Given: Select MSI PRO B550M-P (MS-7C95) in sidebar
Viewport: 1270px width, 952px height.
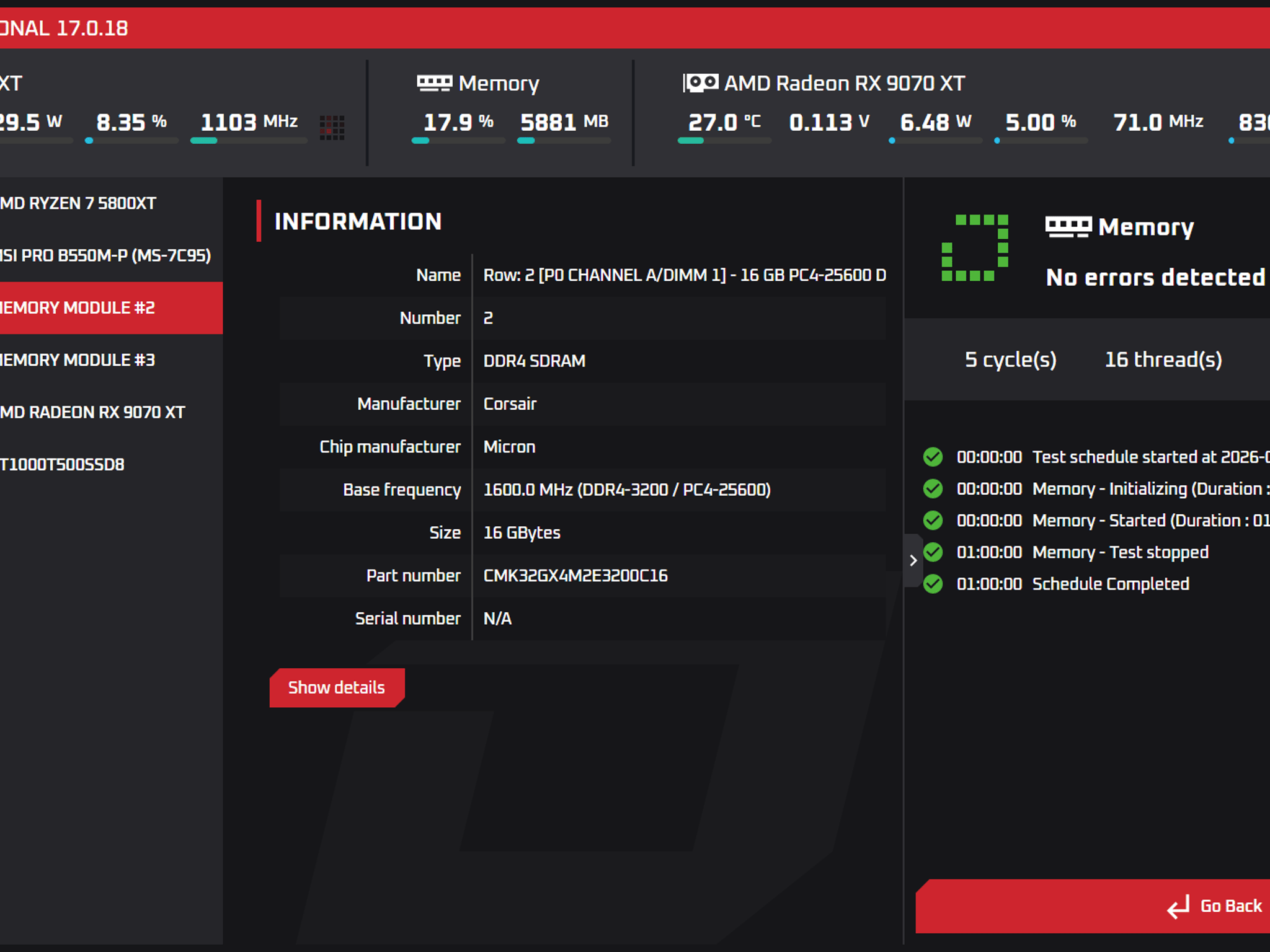Looking at the screenshot, I should pyautogui.click(x=112, y=255).
